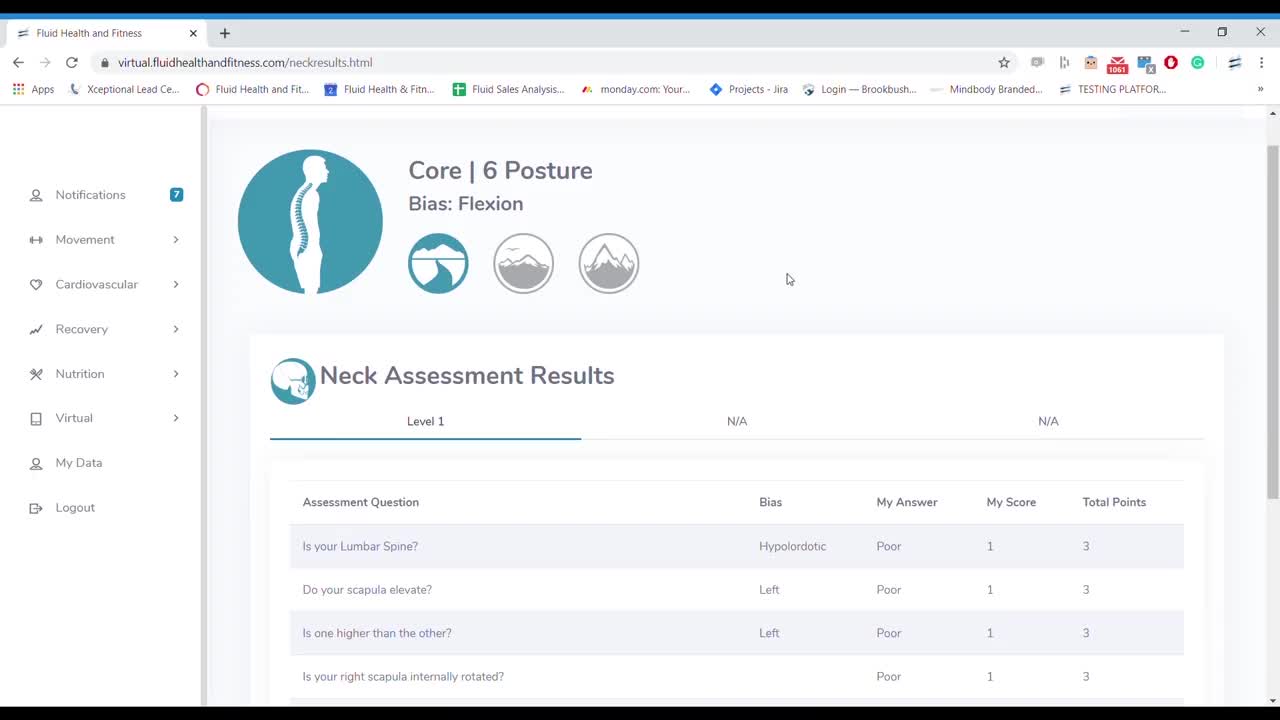1280x720 pixels.
Task: Click 'Is your right scapula internally rotated?' row
Action: point(737,677)
